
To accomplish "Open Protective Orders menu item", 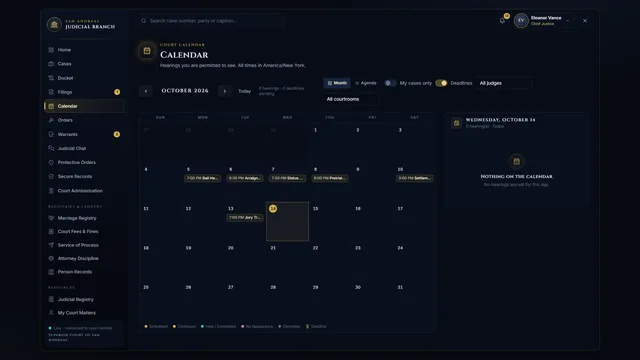I will pyautogui.click(x=84, y=162).
